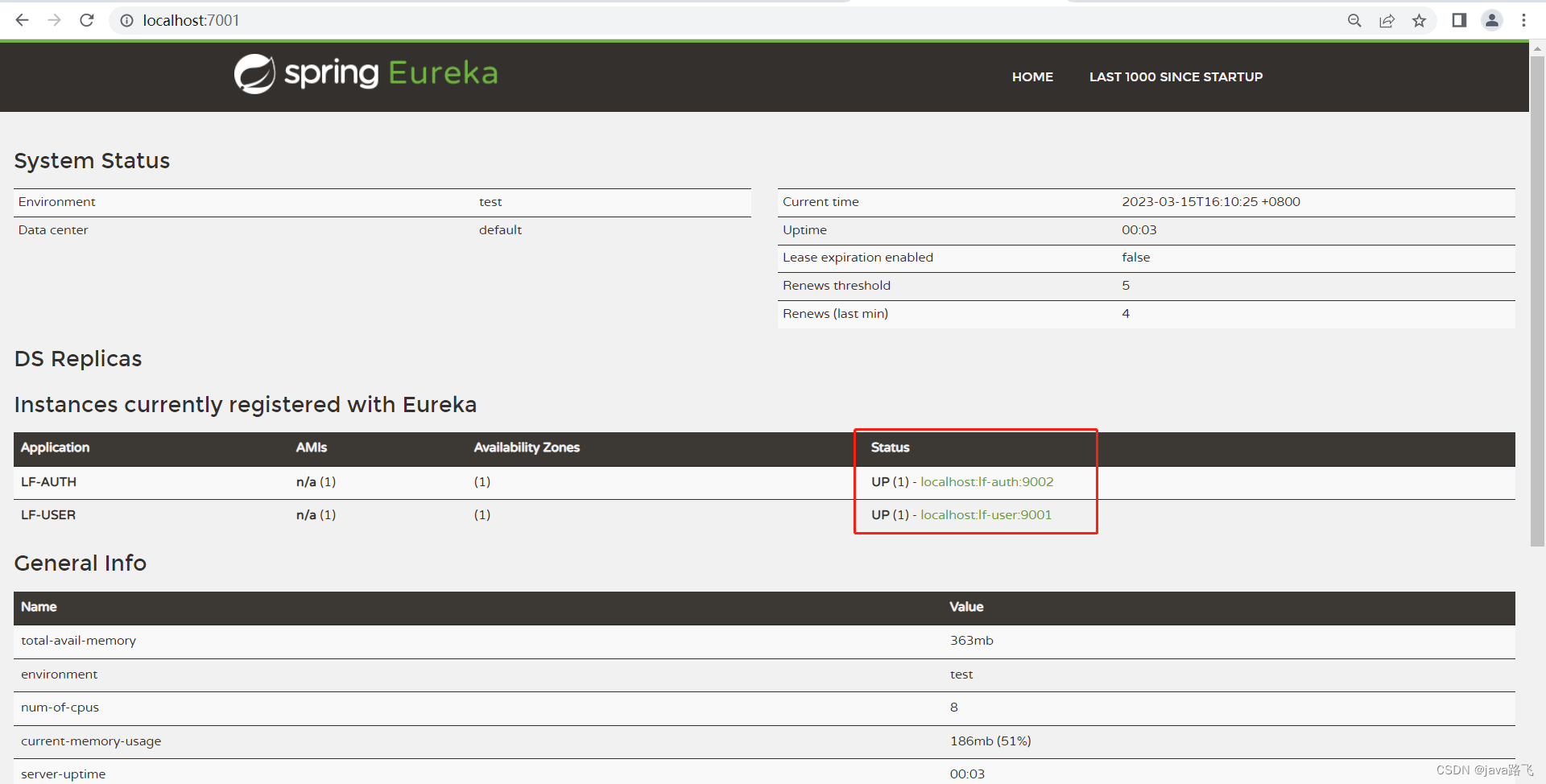The height and width of the screenshot is (784, 1546).
Task: Click the LF-USER application name
Action: click(x=48, y=515)
